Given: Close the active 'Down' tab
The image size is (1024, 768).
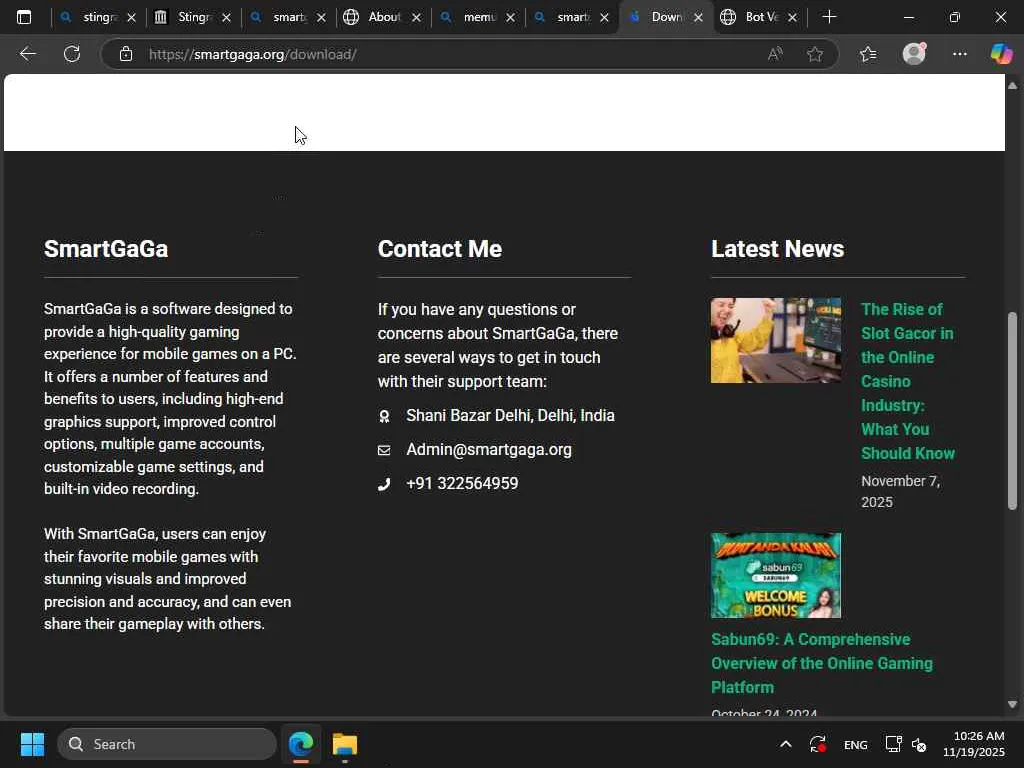Looking at the screenshot, I should point(698,18).
